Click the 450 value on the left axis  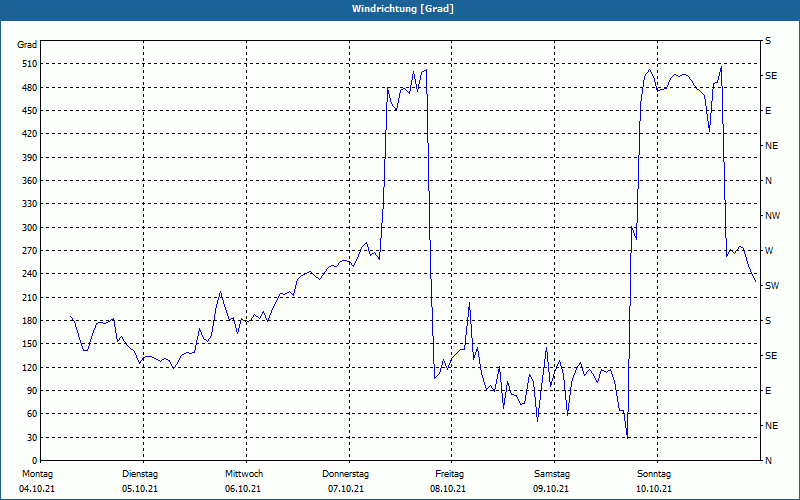click(x=30, y=111)
